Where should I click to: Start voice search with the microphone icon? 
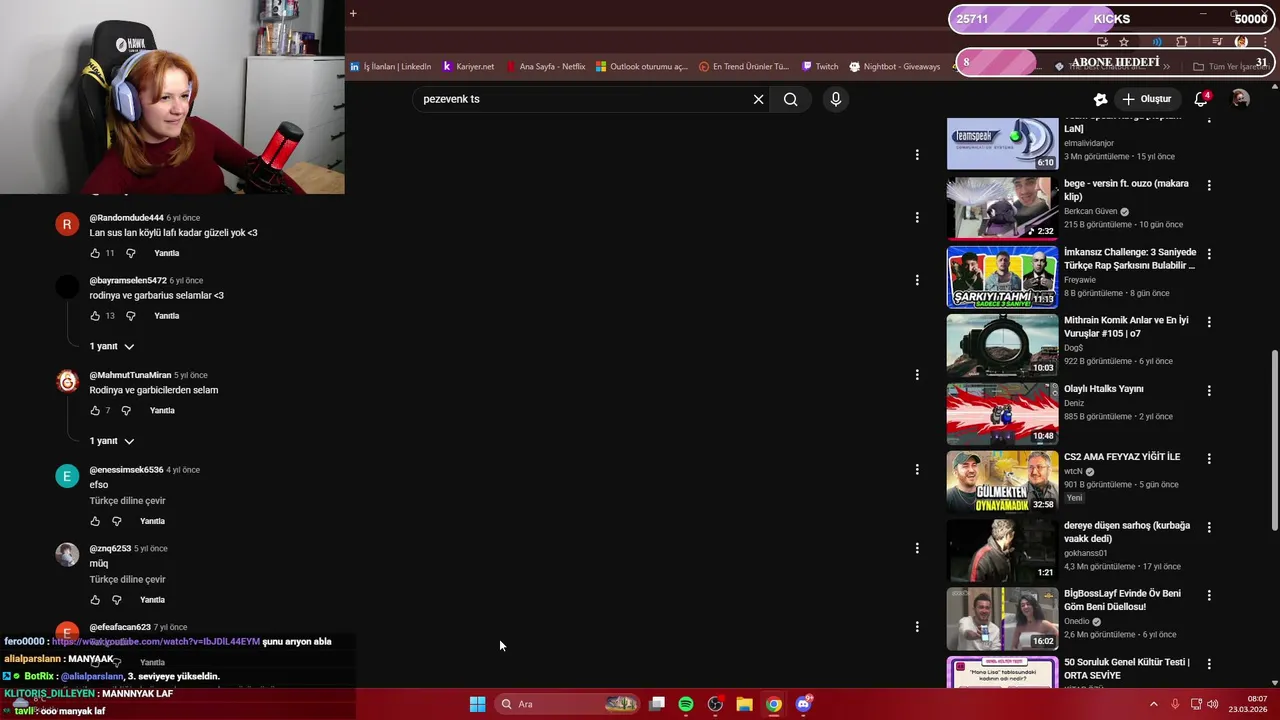(x=836, y=99)
